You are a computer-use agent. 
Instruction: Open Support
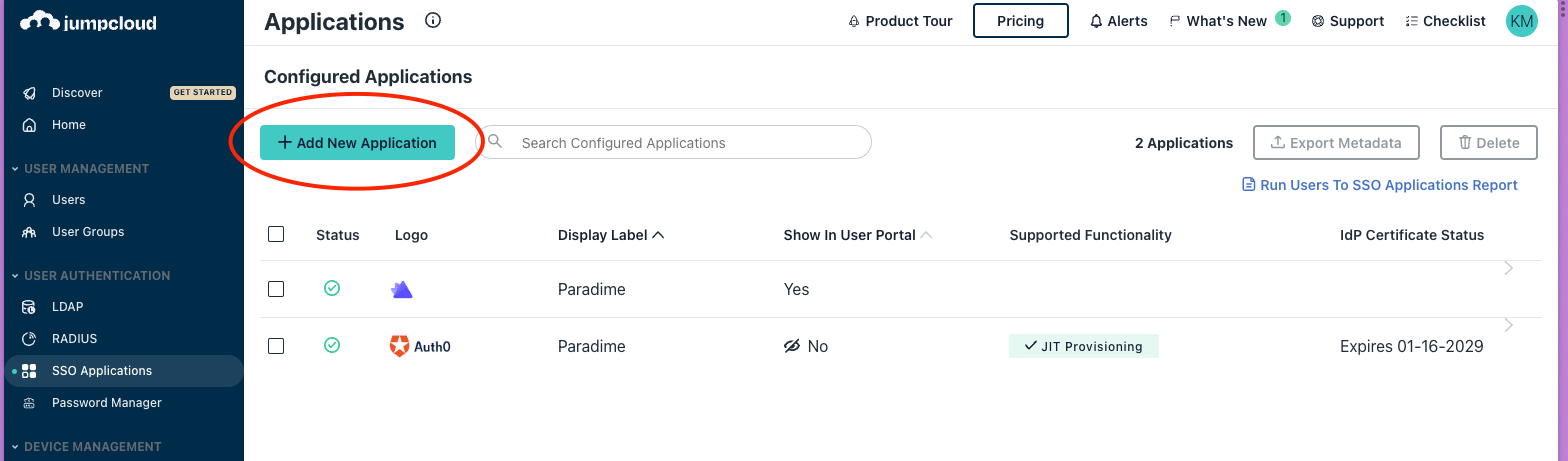click(x=1348, y=21)
